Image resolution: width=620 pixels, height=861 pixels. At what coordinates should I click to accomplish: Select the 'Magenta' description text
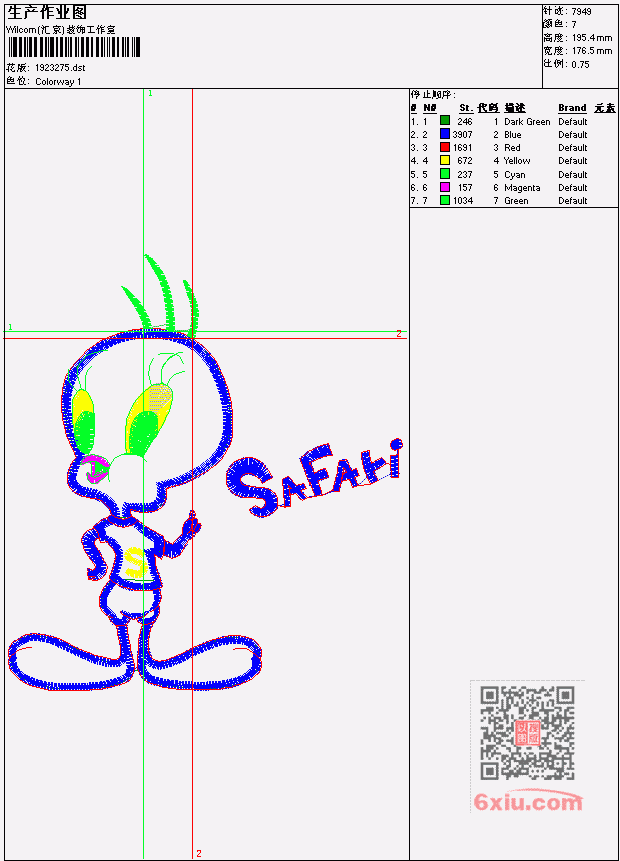pyautogui.click(x=522, y=188)
